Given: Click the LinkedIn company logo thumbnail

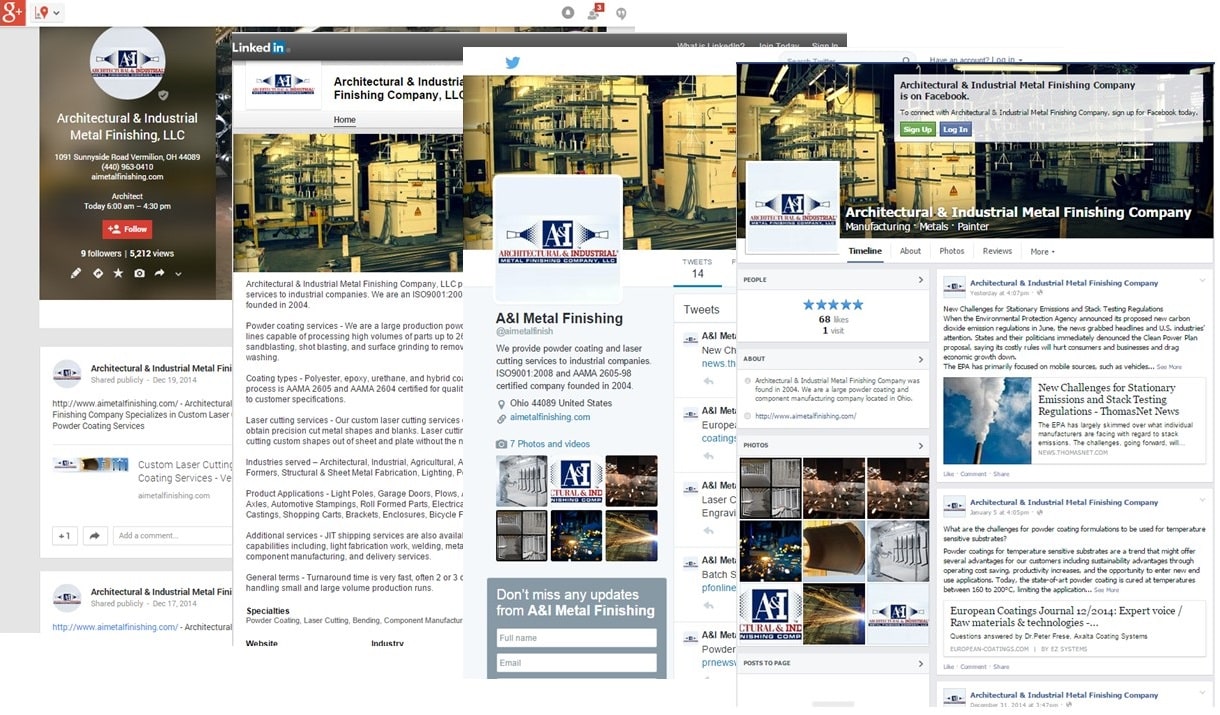Looking at the screenshot, I should 283,86.
